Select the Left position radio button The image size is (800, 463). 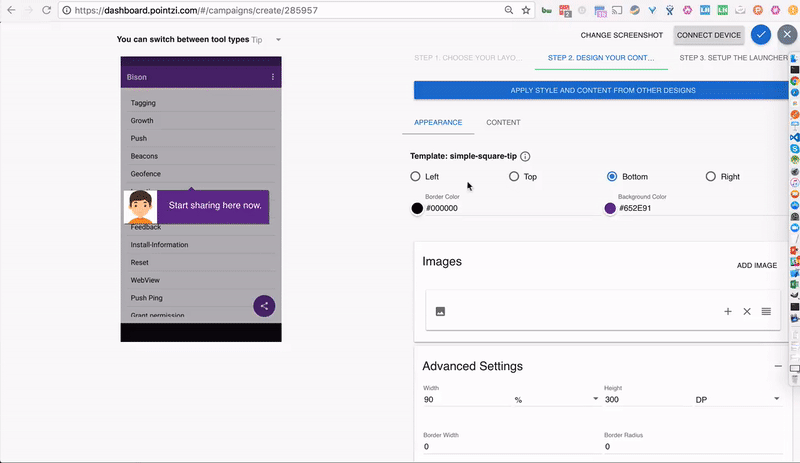tap(415, 177)
